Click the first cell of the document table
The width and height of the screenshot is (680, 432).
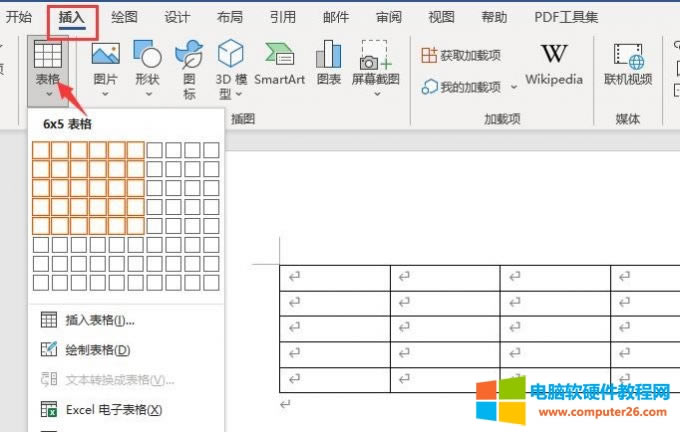[x=334, y=277]
